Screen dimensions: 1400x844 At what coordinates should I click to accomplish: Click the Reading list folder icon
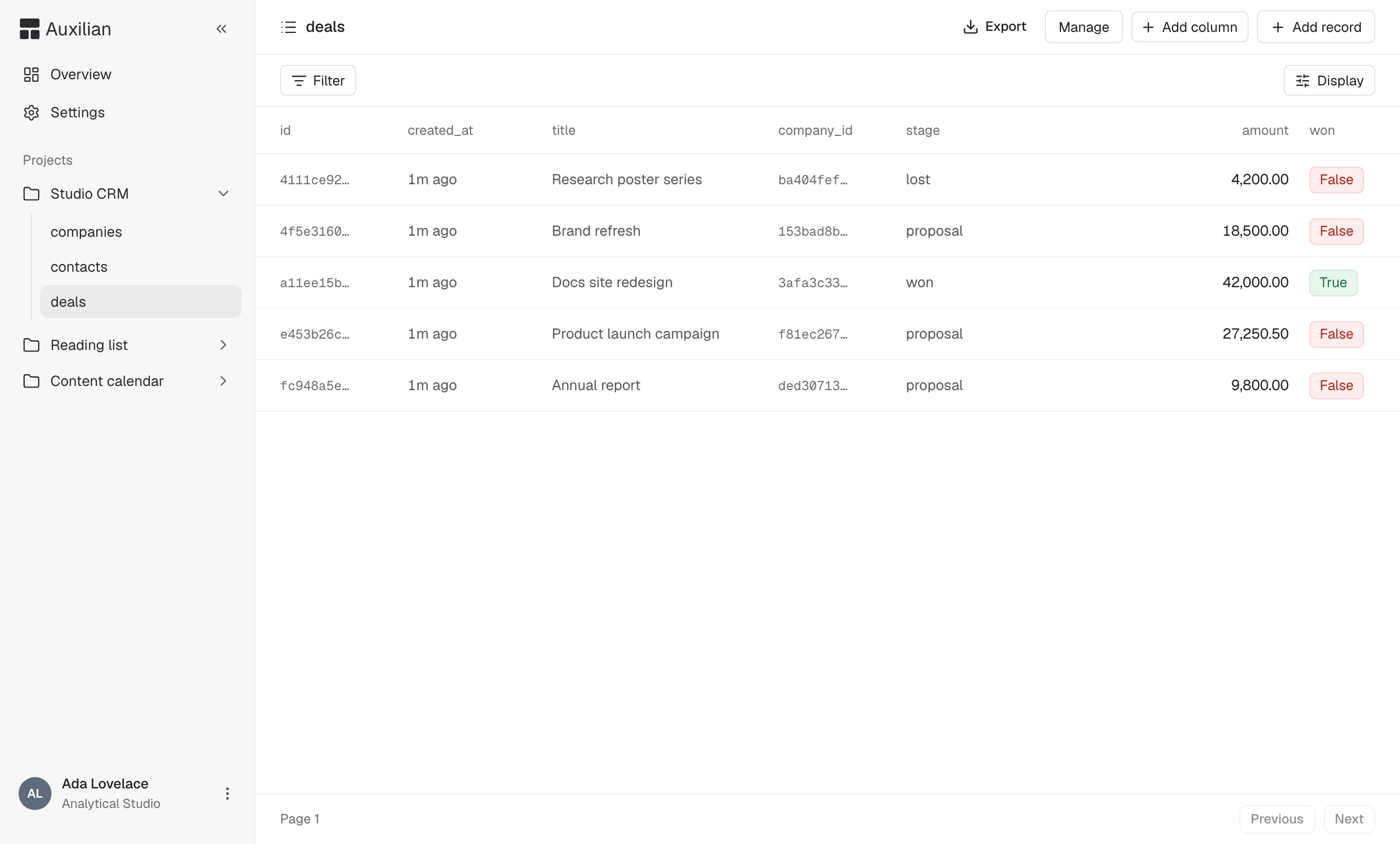tap(31, 345)
